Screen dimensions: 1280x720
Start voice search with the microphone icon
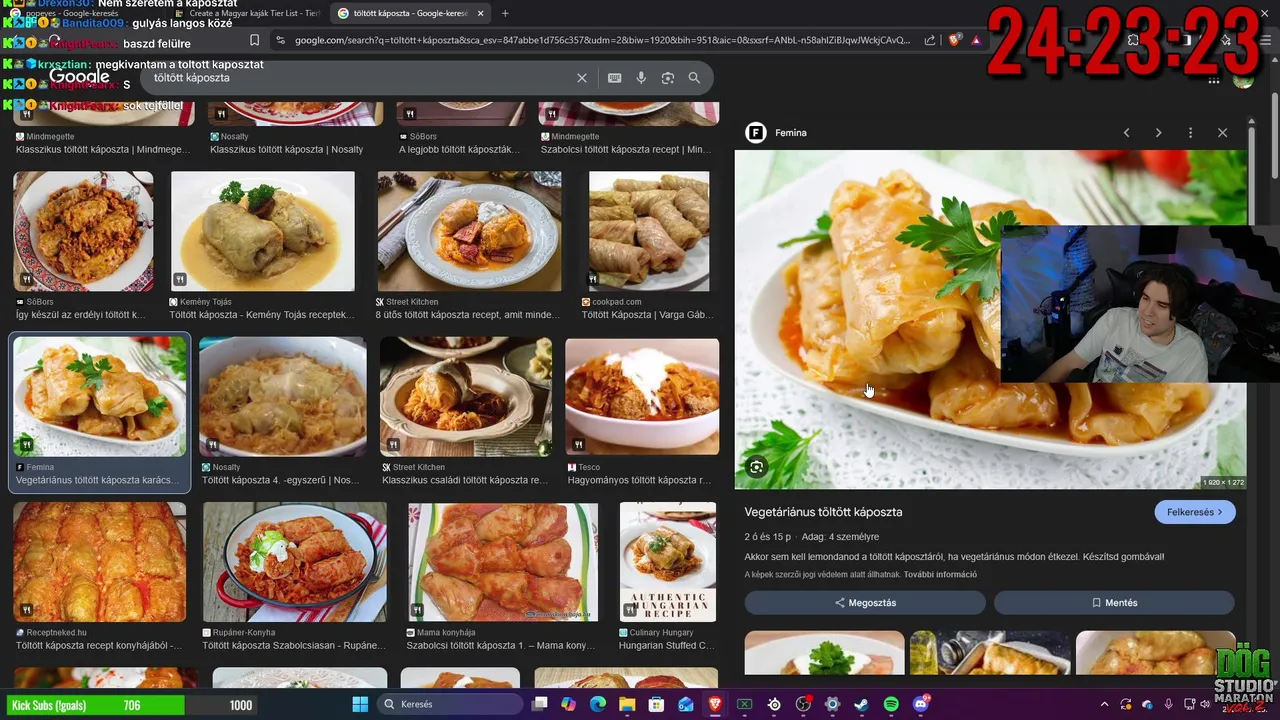641,78
